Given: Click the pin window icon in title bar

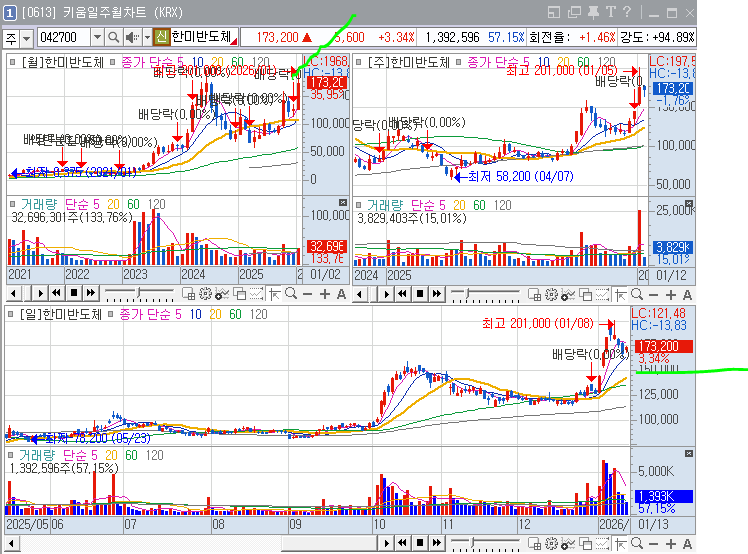Looking at the screenshot, I should (x=593, y=12).
